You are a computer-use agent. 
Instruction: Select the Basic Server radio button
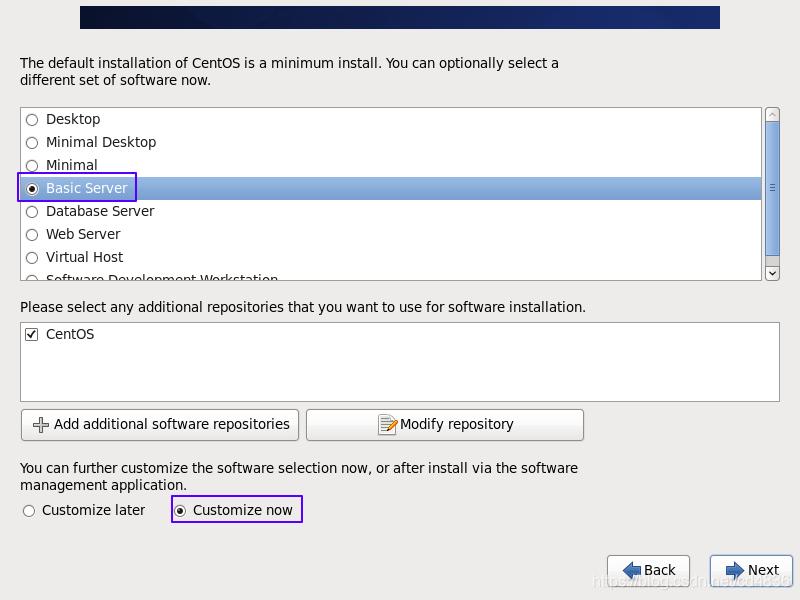pos(32,189)
